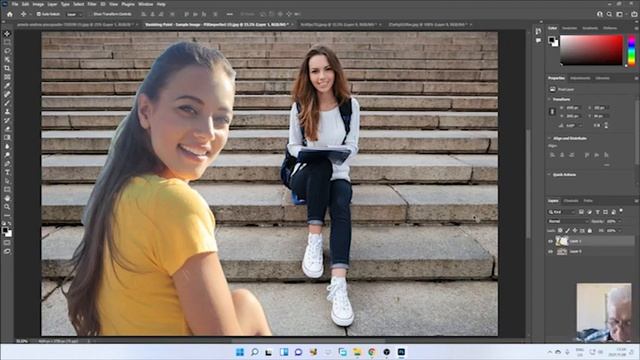640x360 pixels.
Task: Switch to the Paths tab
Action: click(x=588, y=201)
